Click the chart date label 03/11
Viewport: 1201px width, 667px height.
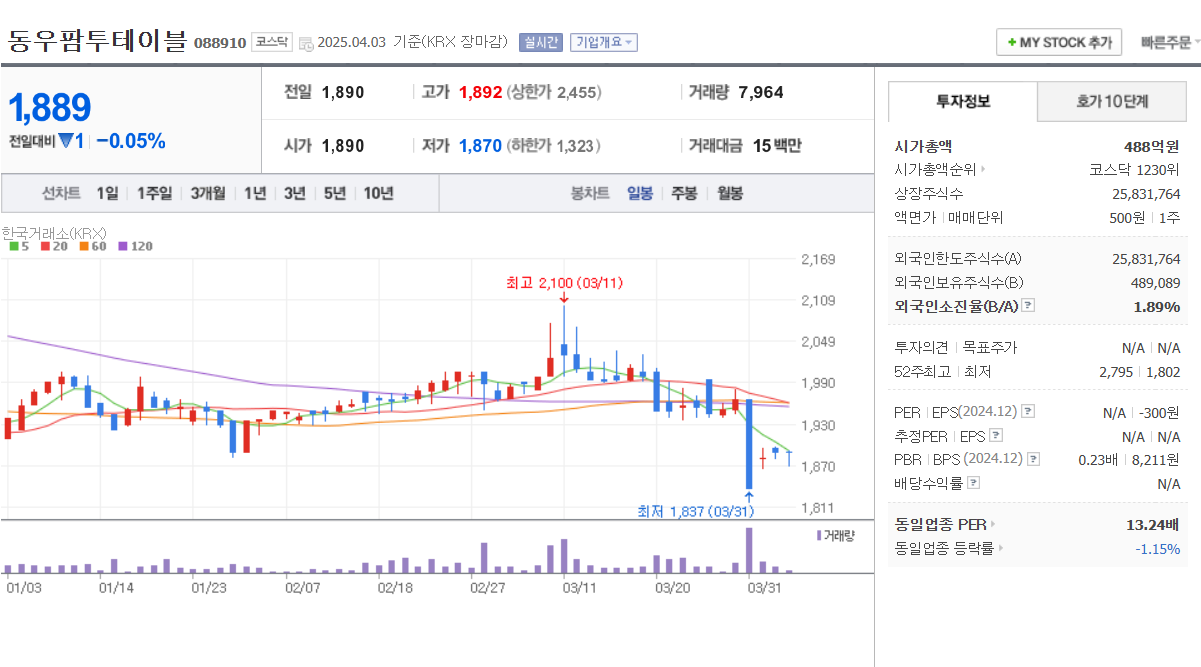tap(579, 588)
